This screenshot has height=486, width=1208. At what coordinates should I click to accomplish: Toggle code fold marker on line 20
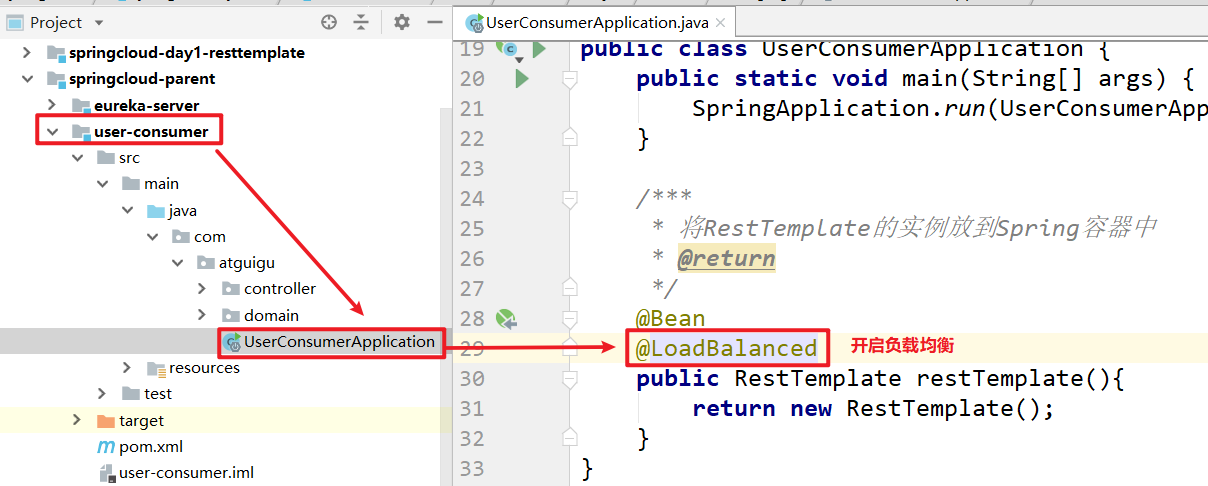[570, 79]
